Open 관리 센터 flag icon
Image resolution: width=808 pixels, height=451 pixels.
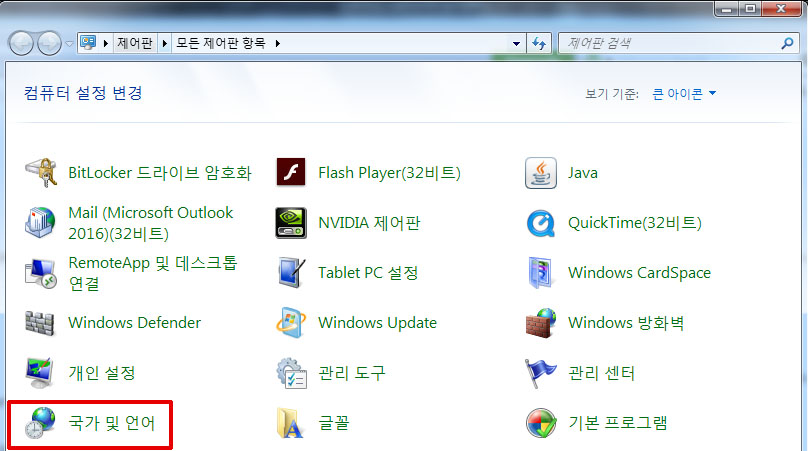(x=540, y=373)
